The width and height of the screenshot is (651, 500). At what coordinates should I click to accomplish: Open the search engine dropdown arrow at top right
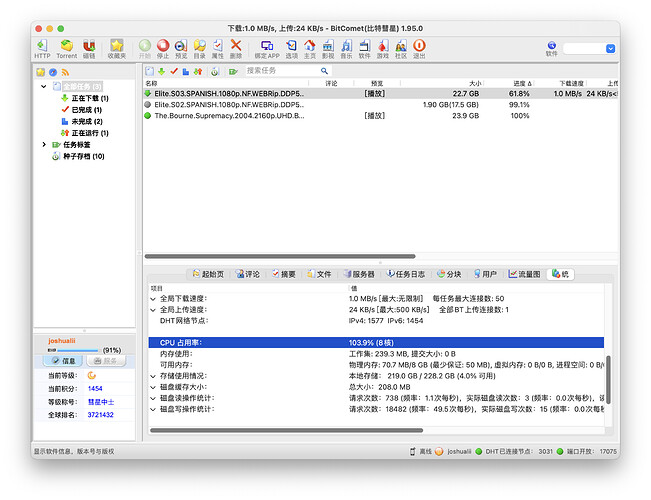610,49
